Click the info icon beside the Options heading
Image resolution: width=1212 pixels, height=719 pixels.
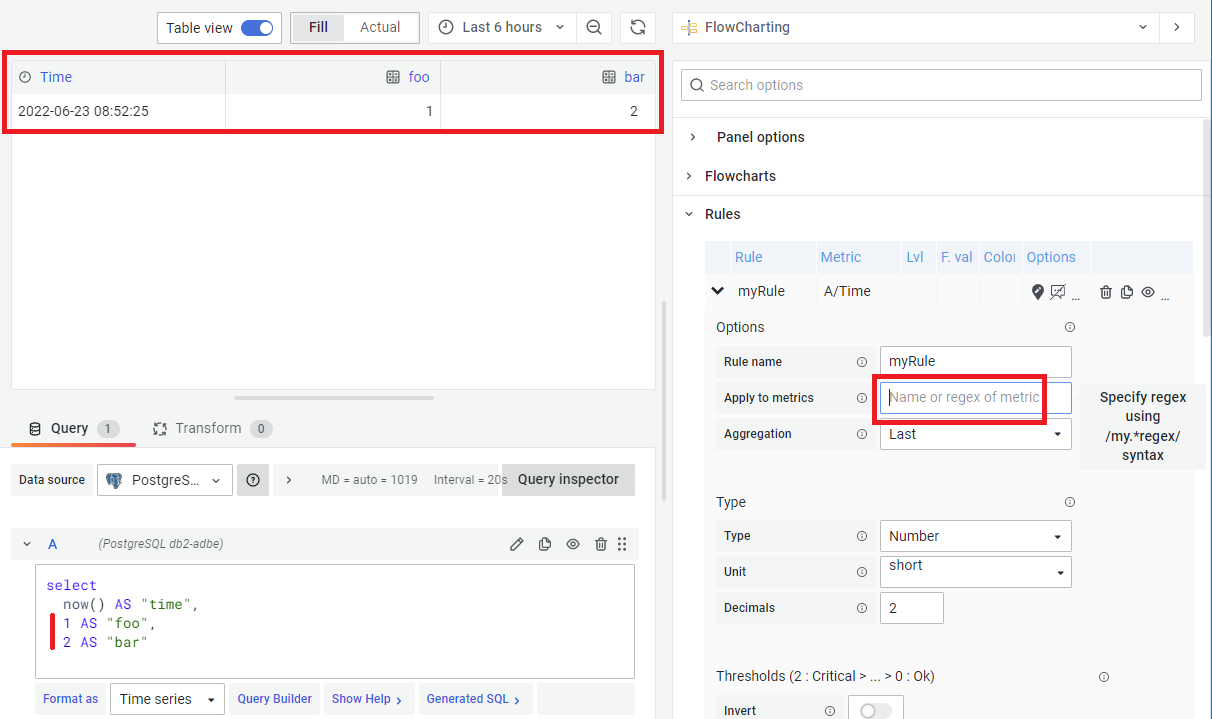coord(1070,327)
